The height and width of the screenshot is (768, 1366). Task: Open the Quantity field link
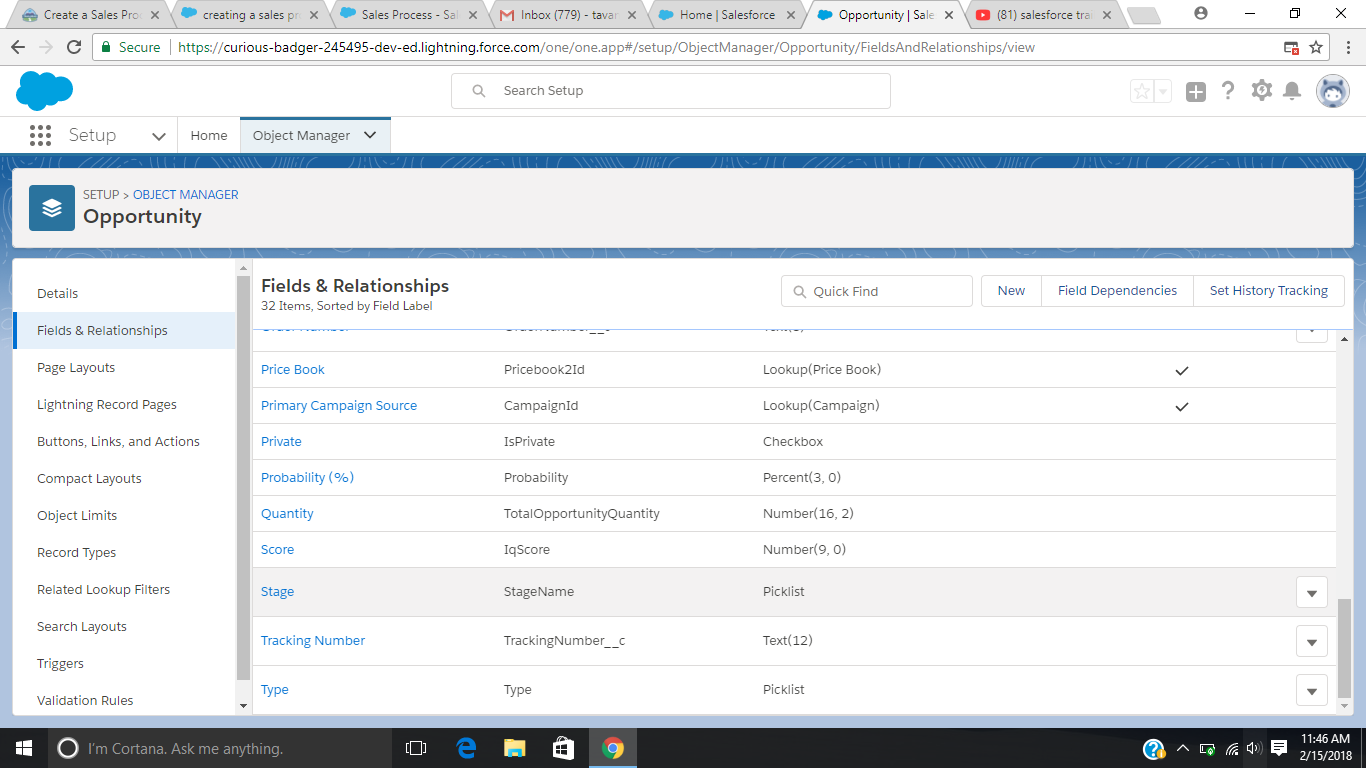[x=287, y=514]
